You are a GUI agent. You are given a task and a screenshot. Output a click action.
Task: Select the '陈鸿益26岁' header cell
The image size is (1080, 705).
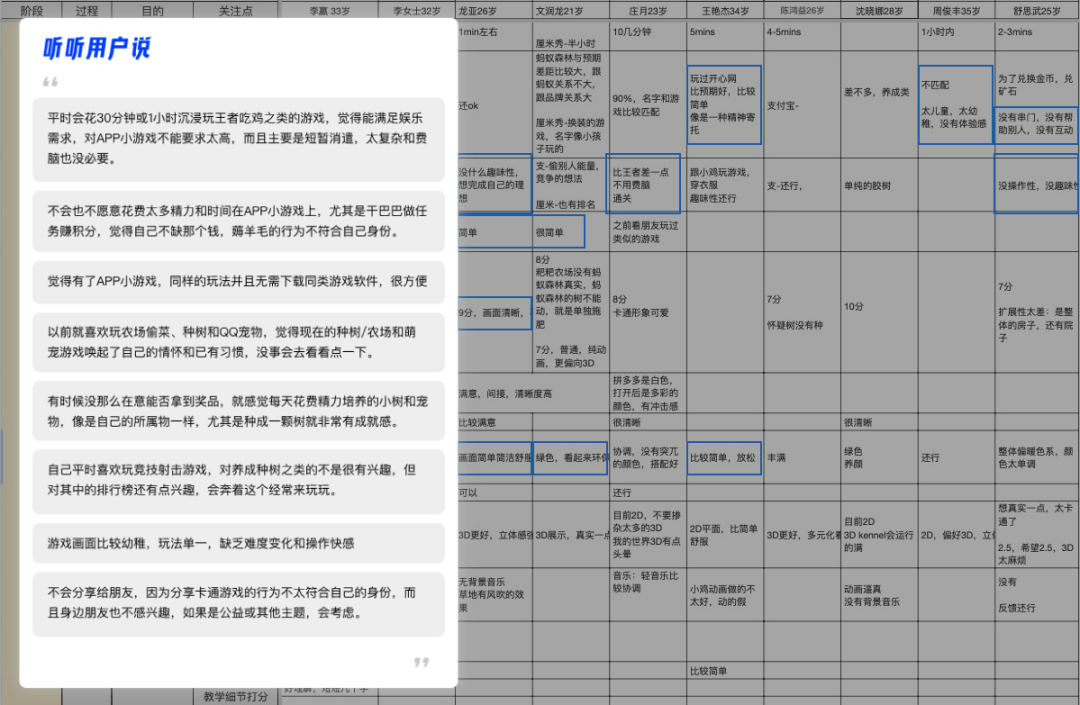pos(802,10)
